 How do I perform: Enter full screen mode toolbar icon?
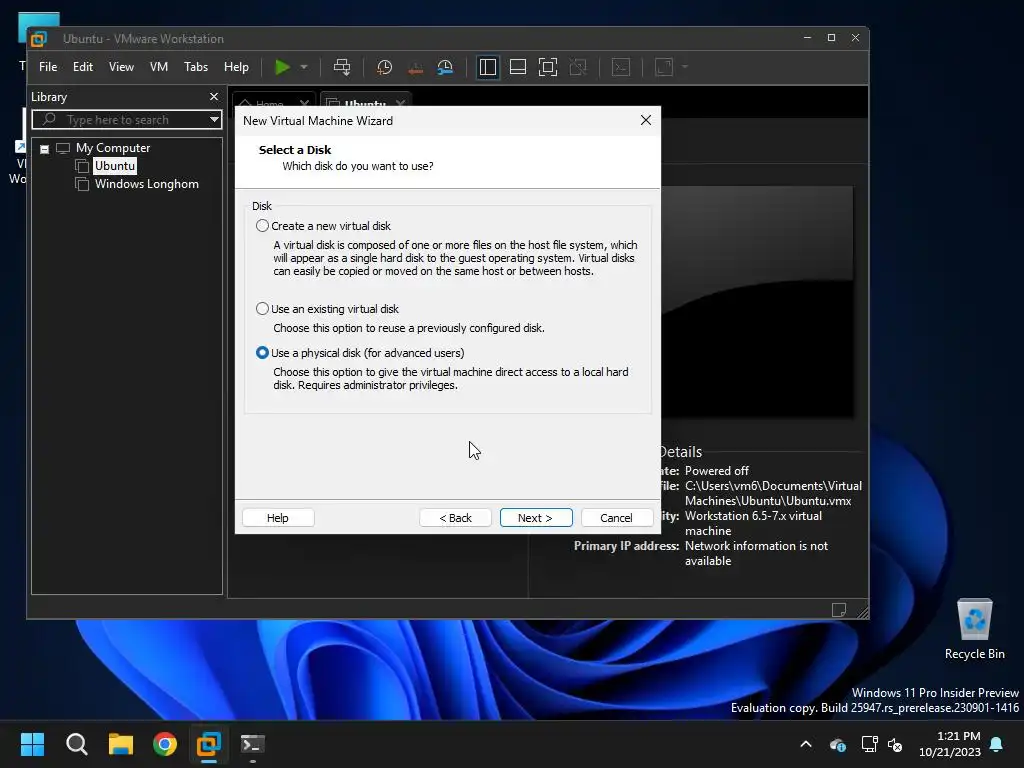[548, 67]
